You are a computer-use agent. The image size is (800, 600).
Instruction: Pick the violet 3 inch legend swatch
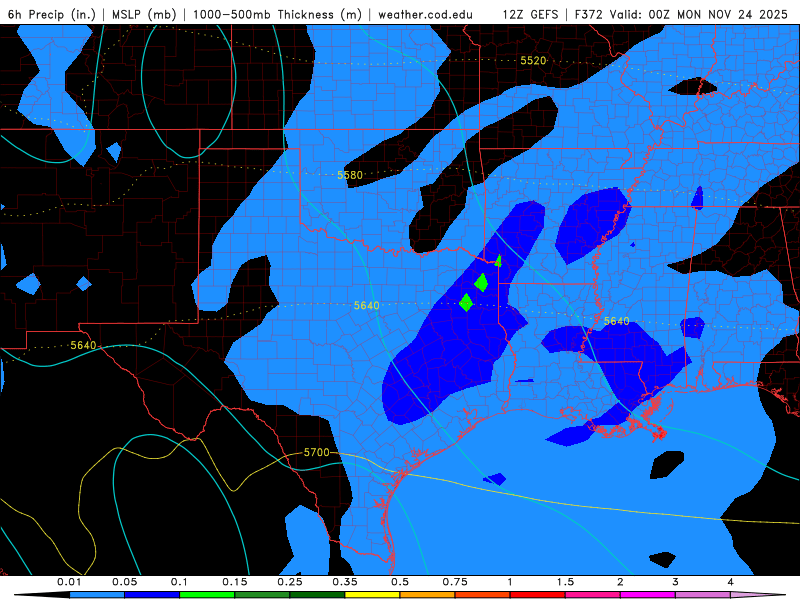(703, 595)
